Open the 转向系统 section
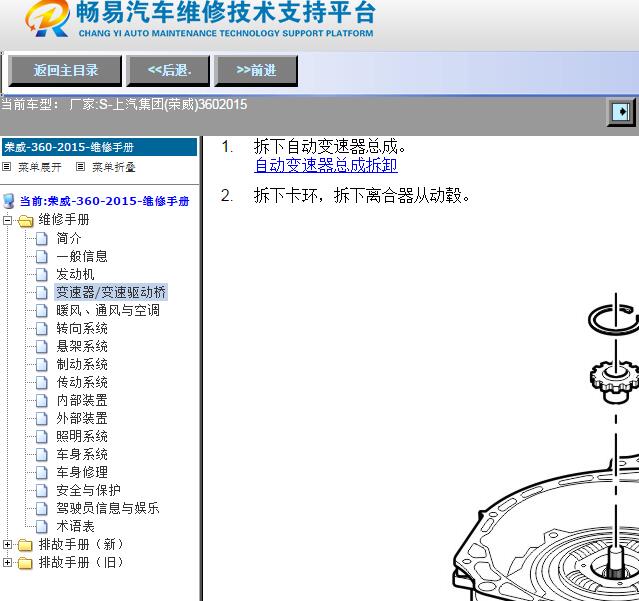639x601 pixels. click(x=82, y=328)
